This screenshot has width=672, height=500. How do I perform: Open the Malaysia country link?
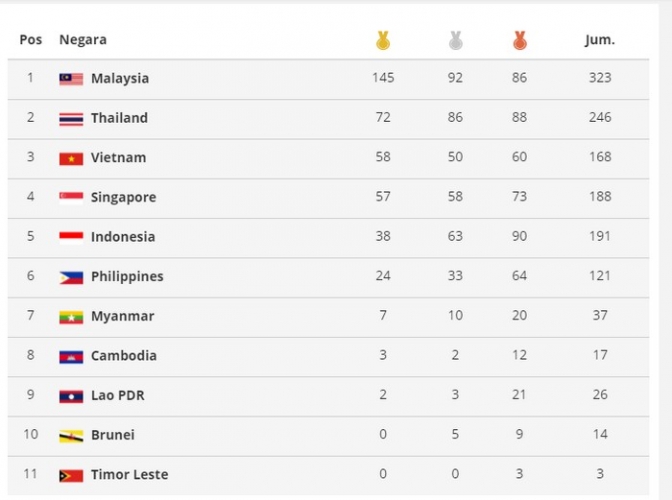pyautogui.click(x=120, y=78)
